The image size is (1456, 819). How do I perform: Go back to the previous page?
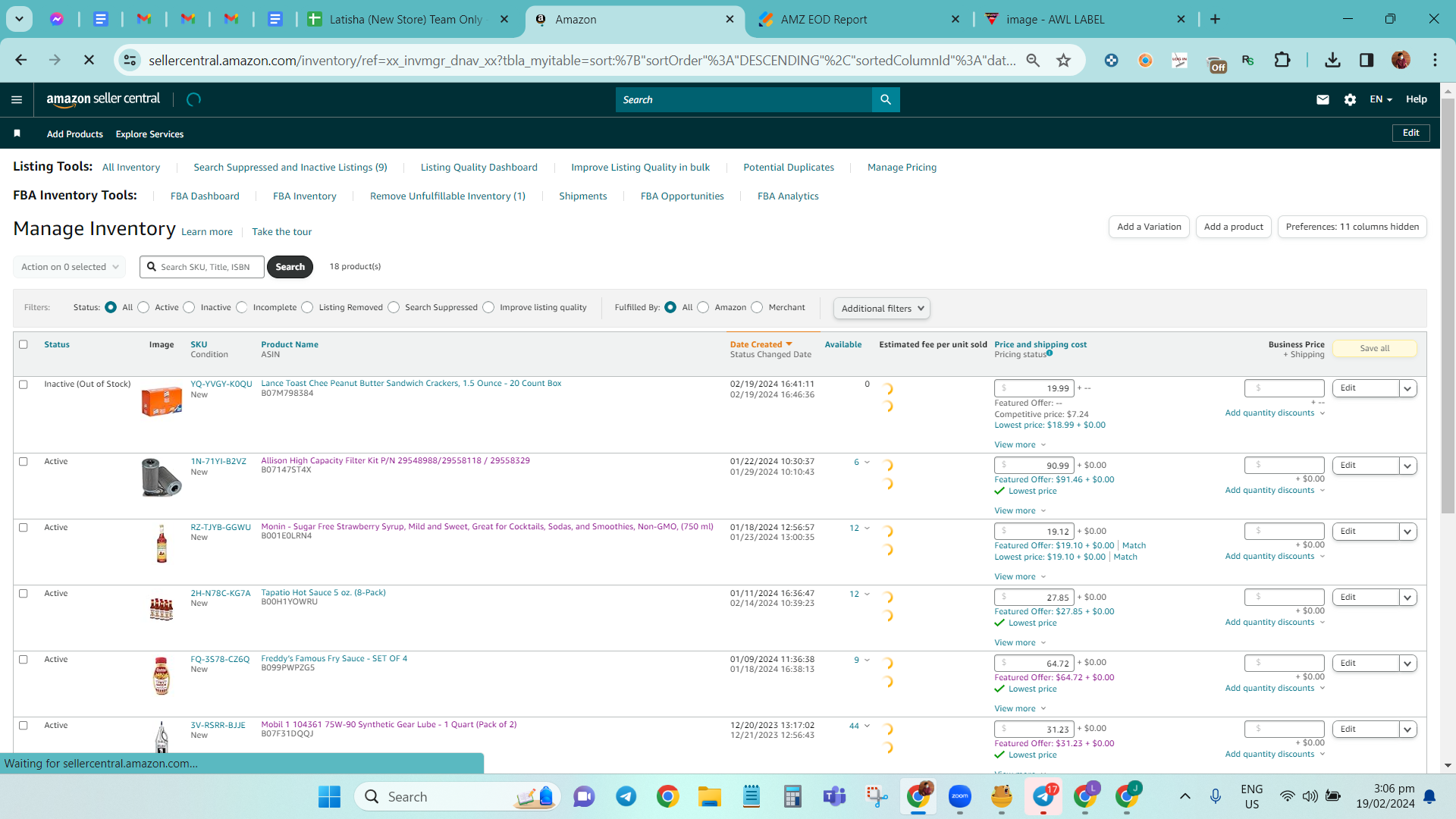click(x=21, y=60)
